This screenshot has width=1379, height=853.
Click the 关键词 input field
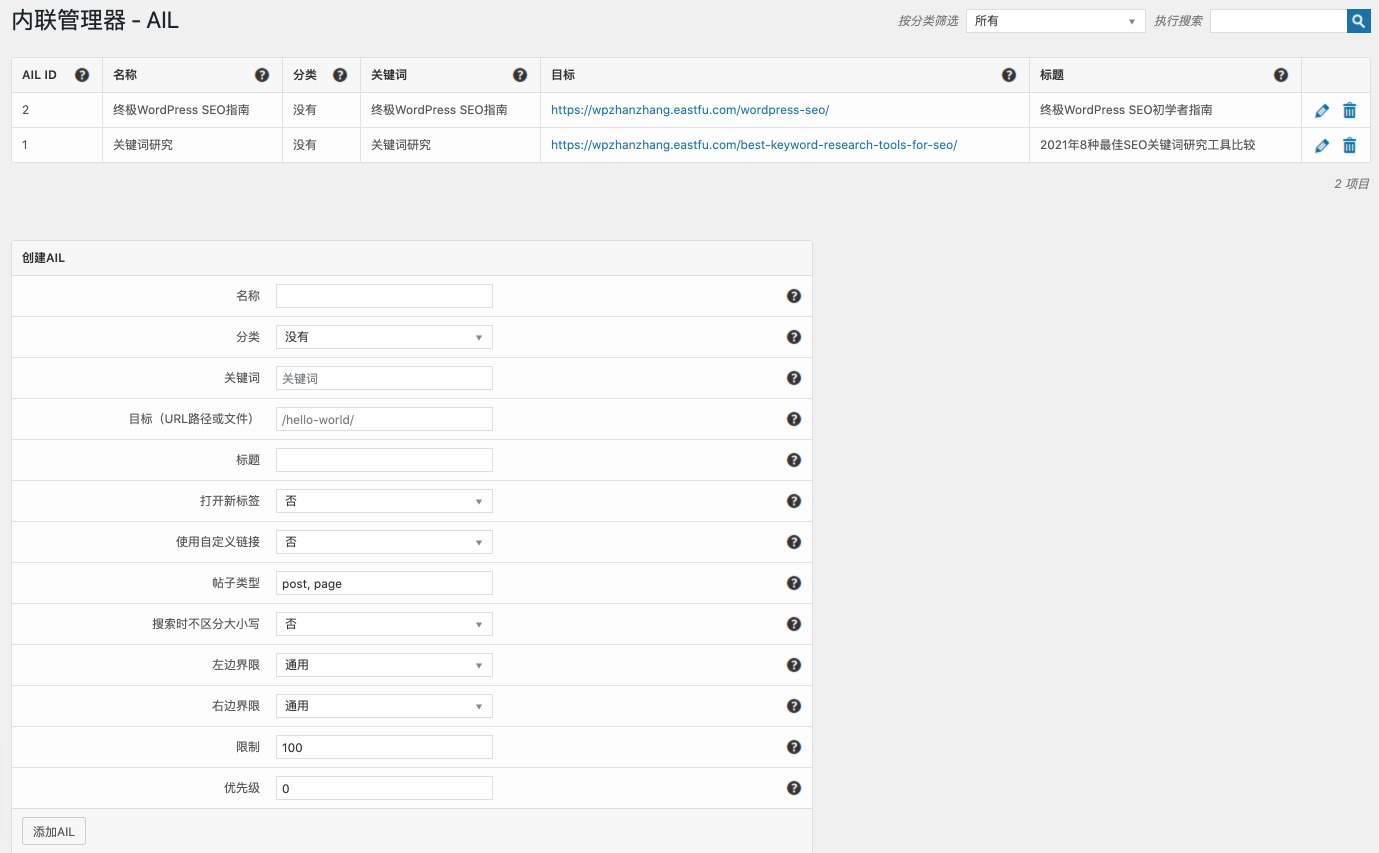(x=384, y=378)
